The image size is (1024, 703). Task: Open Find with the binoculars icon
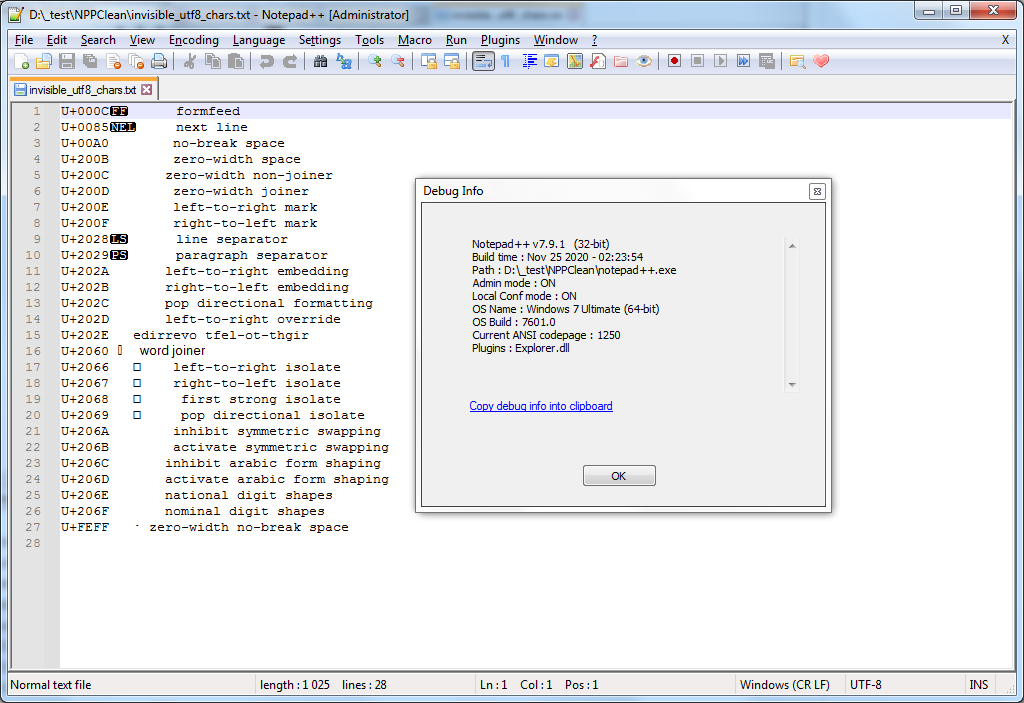pyautogui.click(x=320, y=61)
